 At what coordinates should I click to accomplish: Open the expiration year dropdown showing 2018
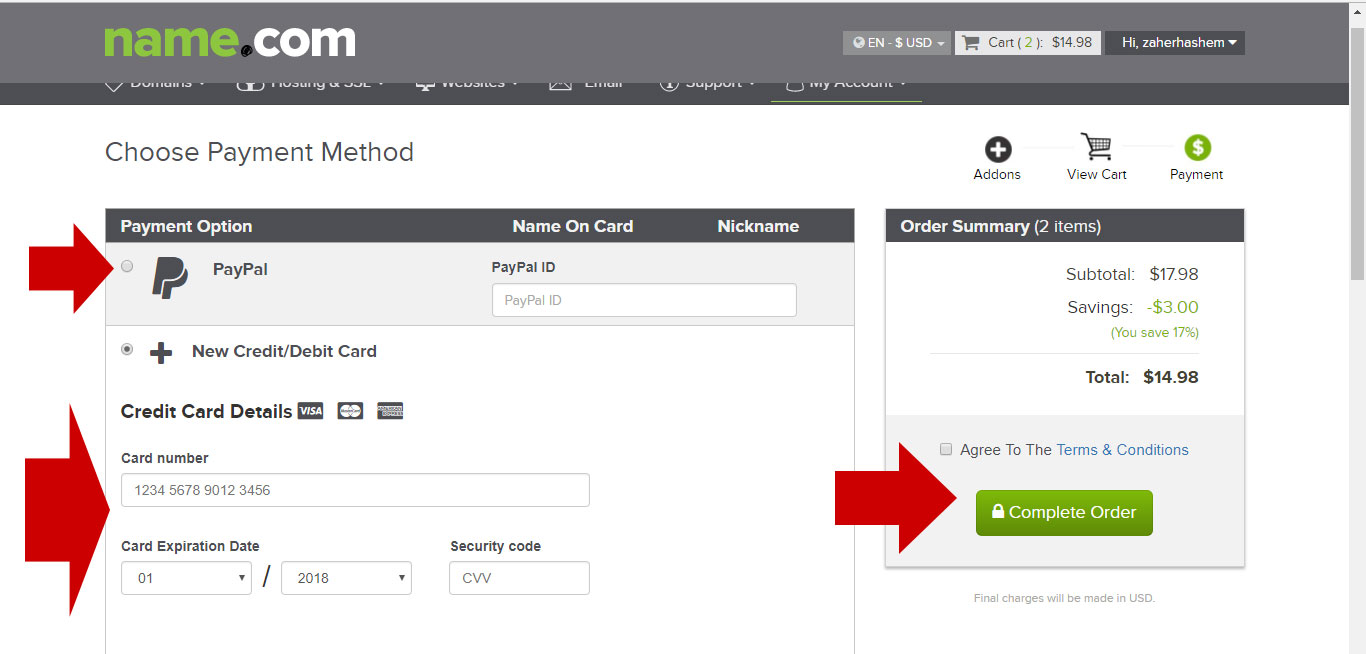[x=346, y=578]
